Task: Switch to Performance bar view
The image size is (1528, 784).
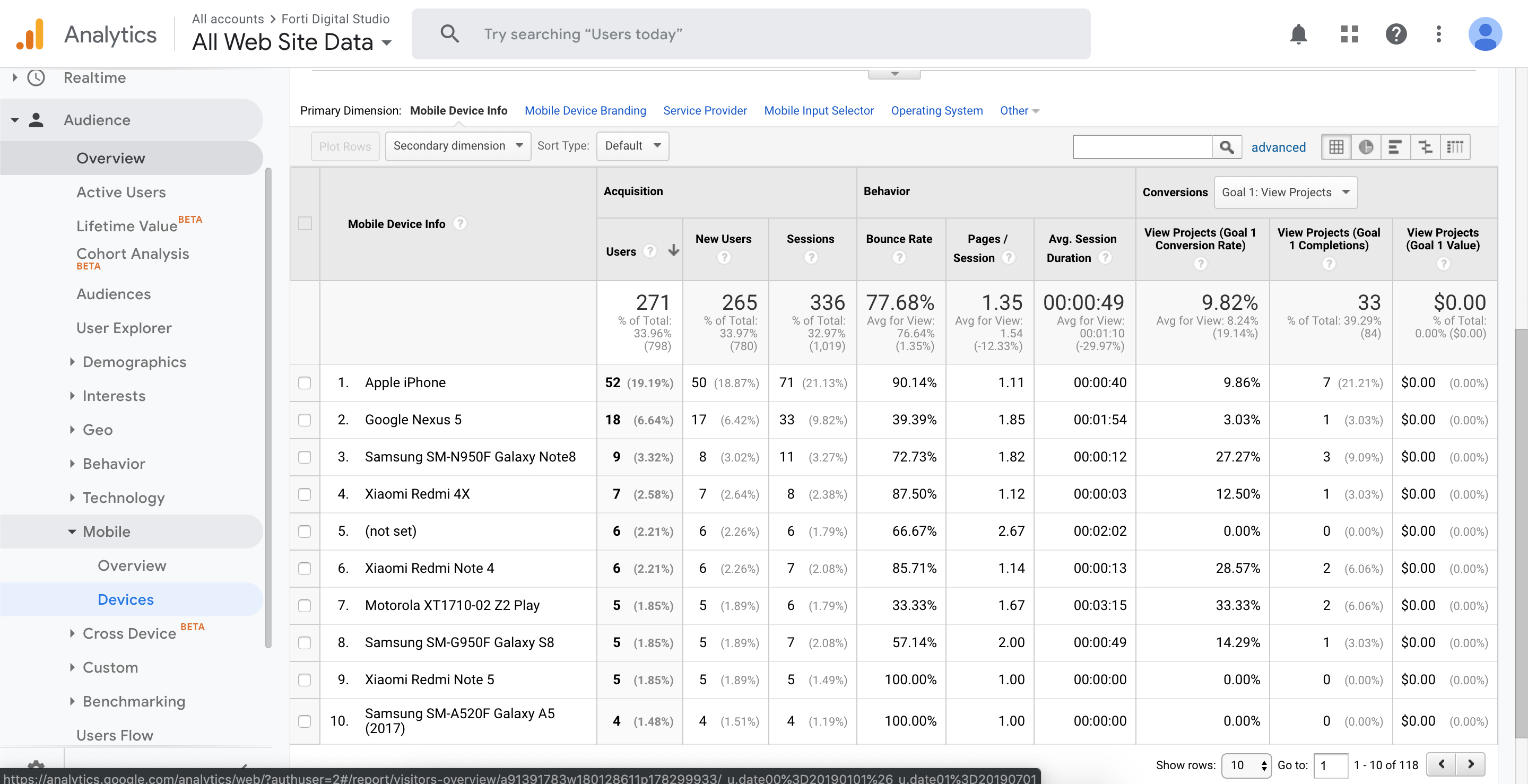Action: pyautogui.click(x=1395, y=147)
